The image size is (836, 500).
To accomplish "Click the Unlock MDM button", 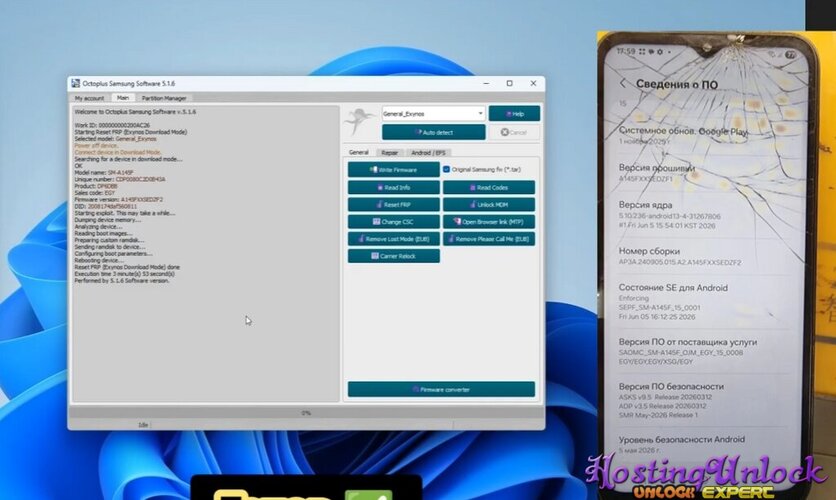I will click(x=488, y=204).
